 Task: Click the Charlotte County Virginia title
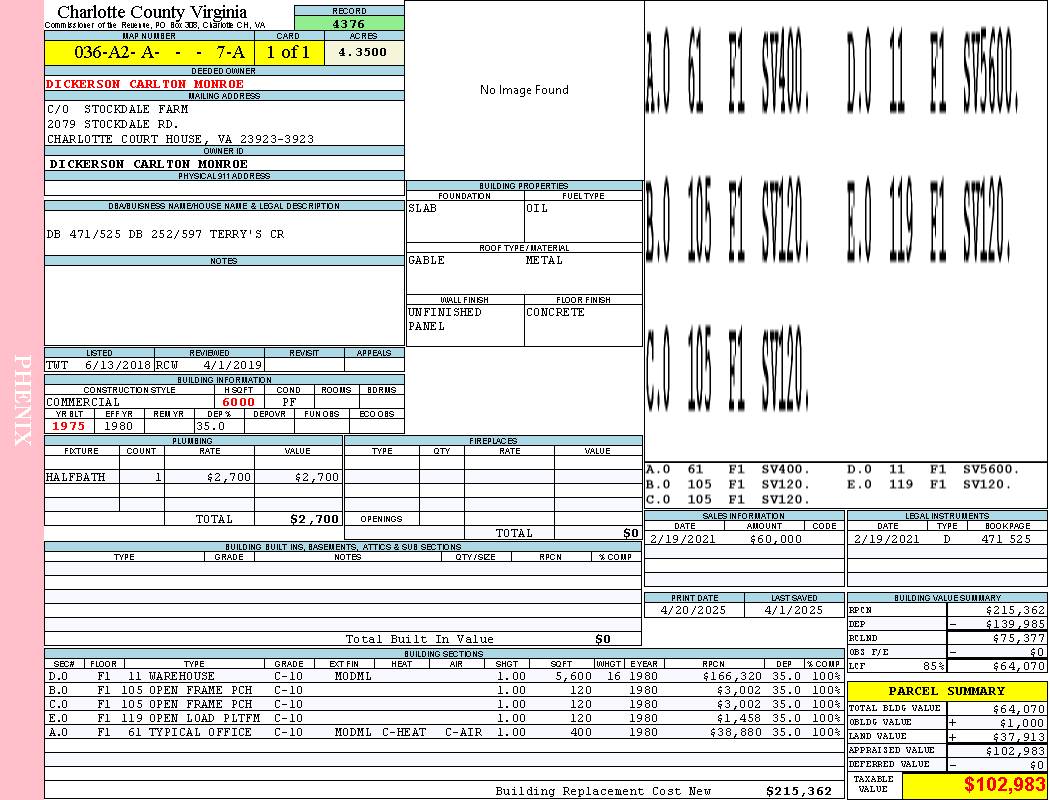pyautogui.click(x=152, y=12)
